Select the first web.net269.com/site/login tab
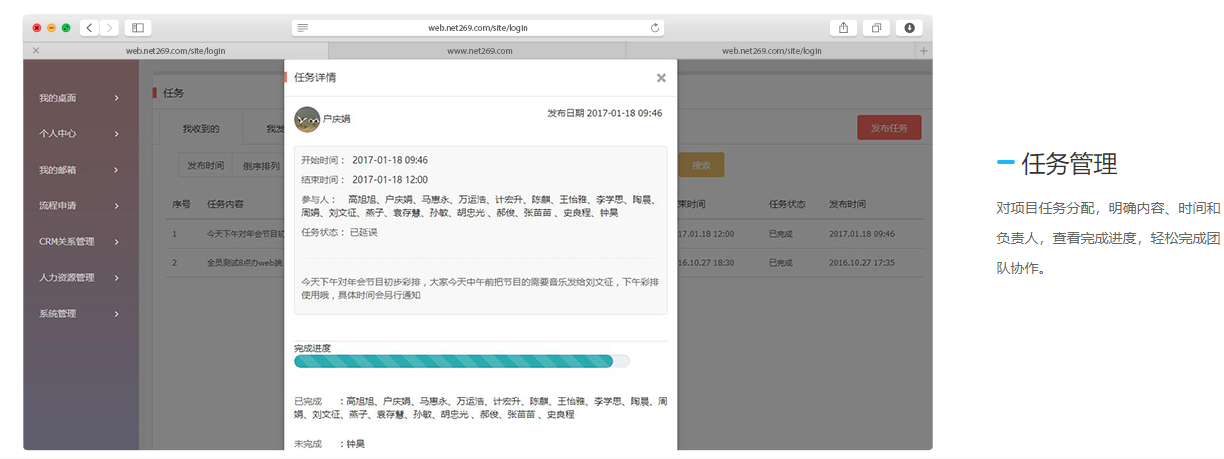The height and width of the screenshot is (459, 1224). click(176, 50)
